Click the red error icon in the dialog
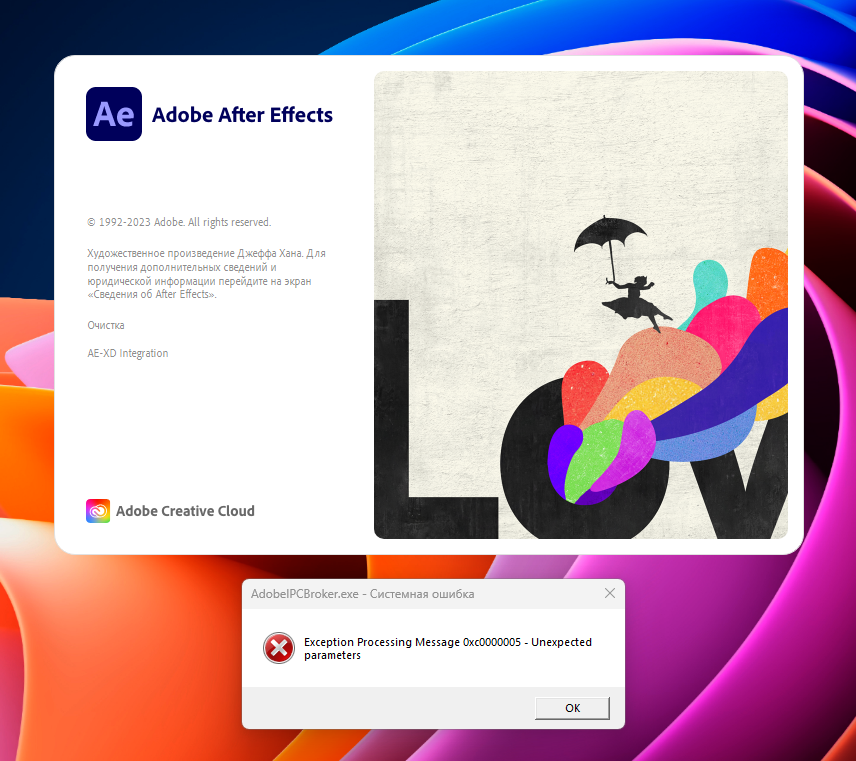 [x=280, y=648]
